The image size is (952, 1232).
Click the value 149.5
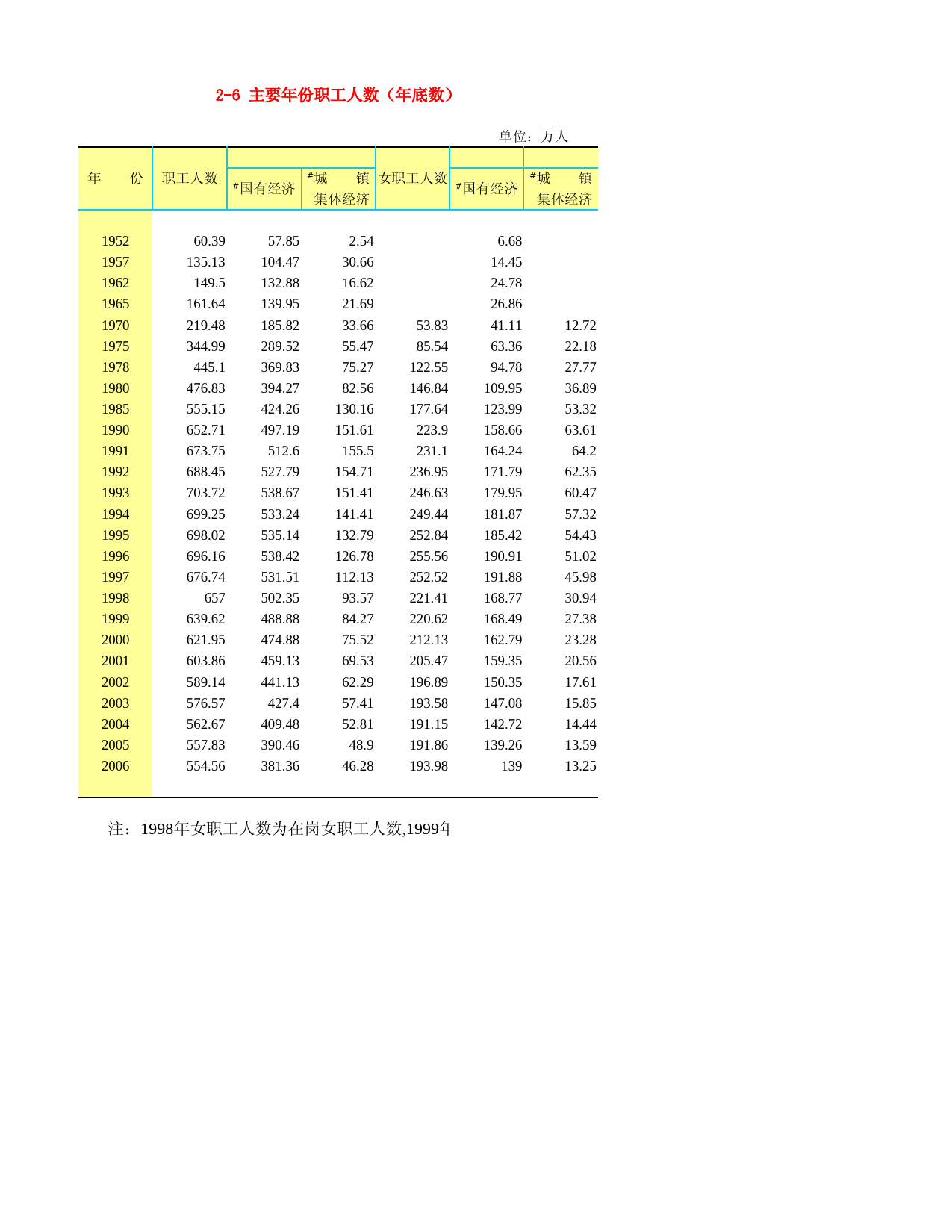click(210, 283)
